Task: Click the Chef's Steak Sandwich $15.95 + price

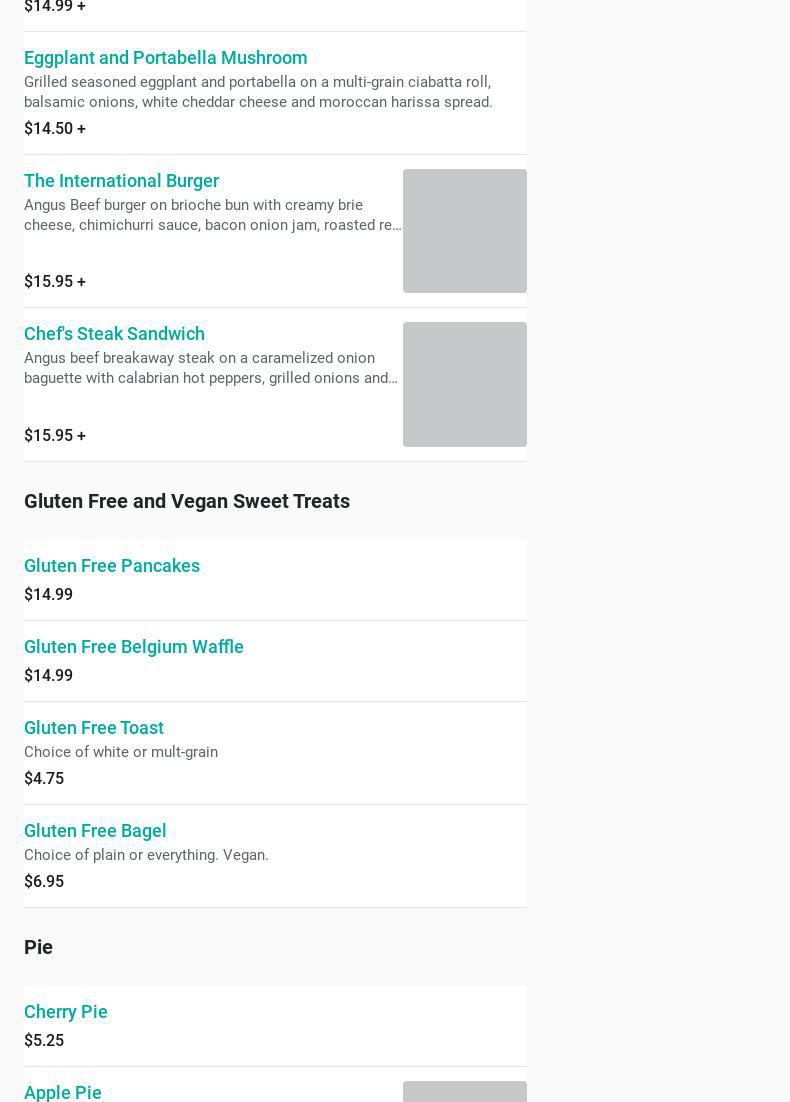Action: (x=55, y=436)
